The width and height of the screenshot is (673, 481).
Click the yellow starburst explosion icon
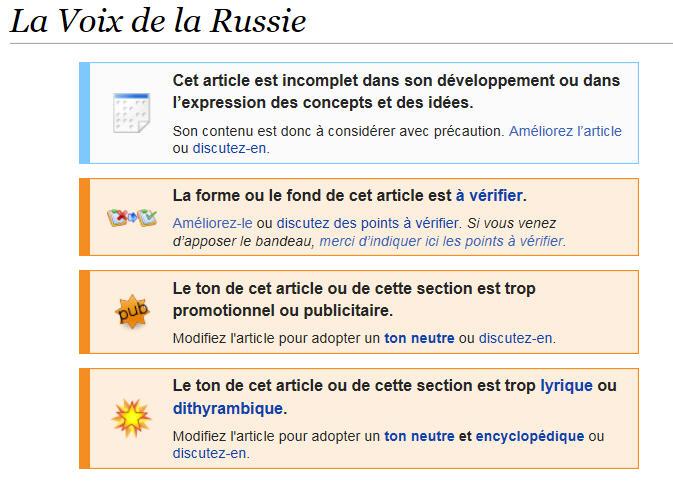tap(131, 418)
